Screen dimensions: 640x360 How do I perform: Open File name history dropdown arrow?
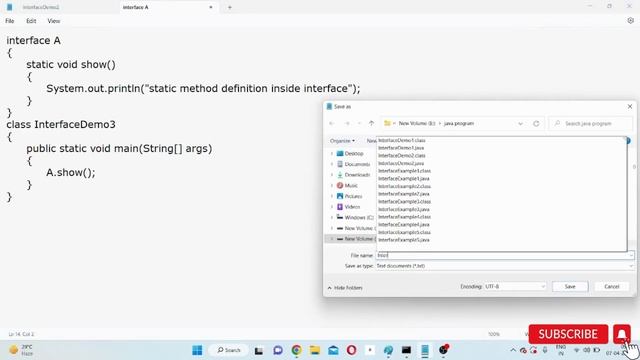631,256
